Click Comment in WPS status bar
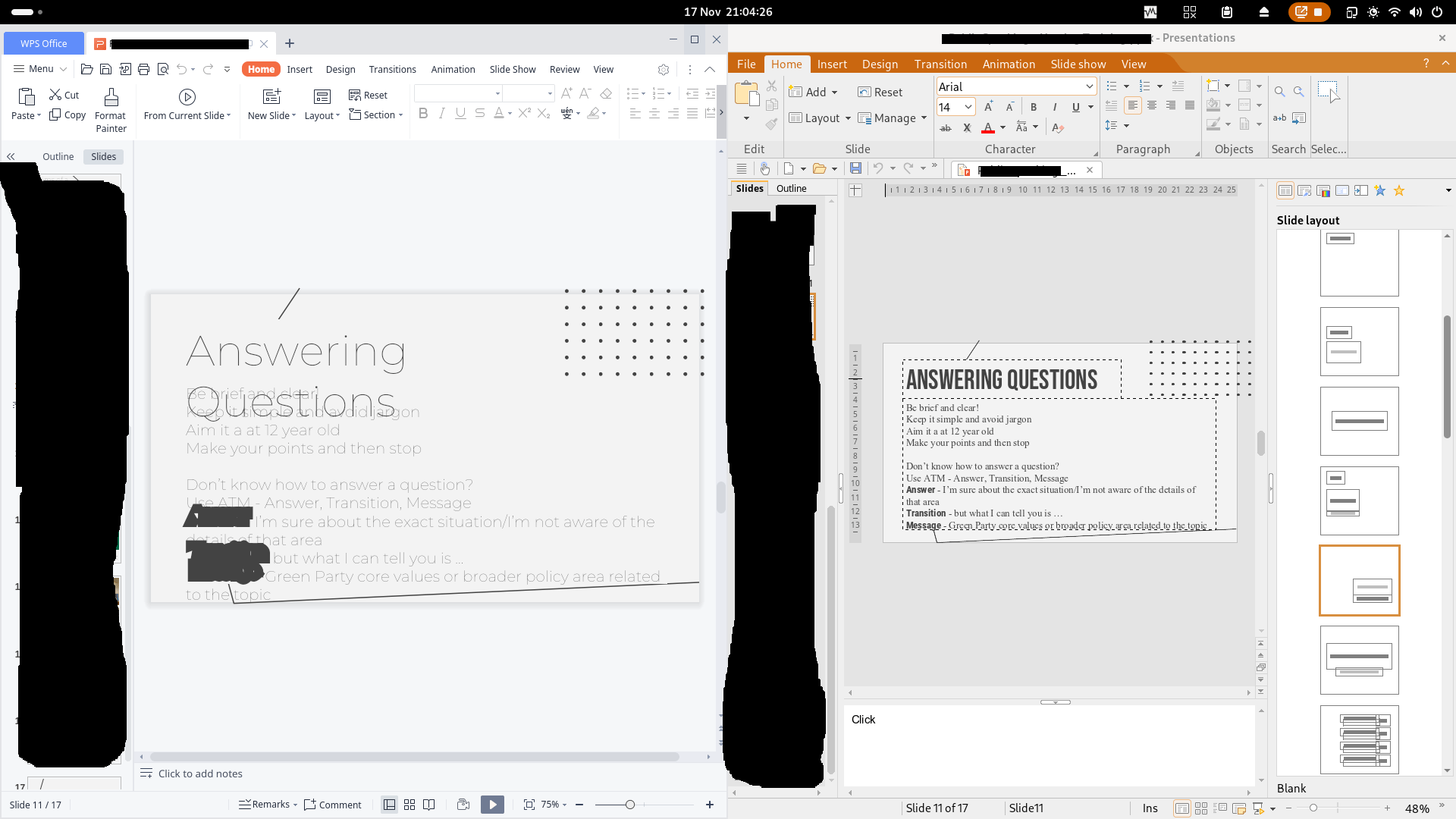Viewport: 1456px width, 819px height. (x=333, y=805)
